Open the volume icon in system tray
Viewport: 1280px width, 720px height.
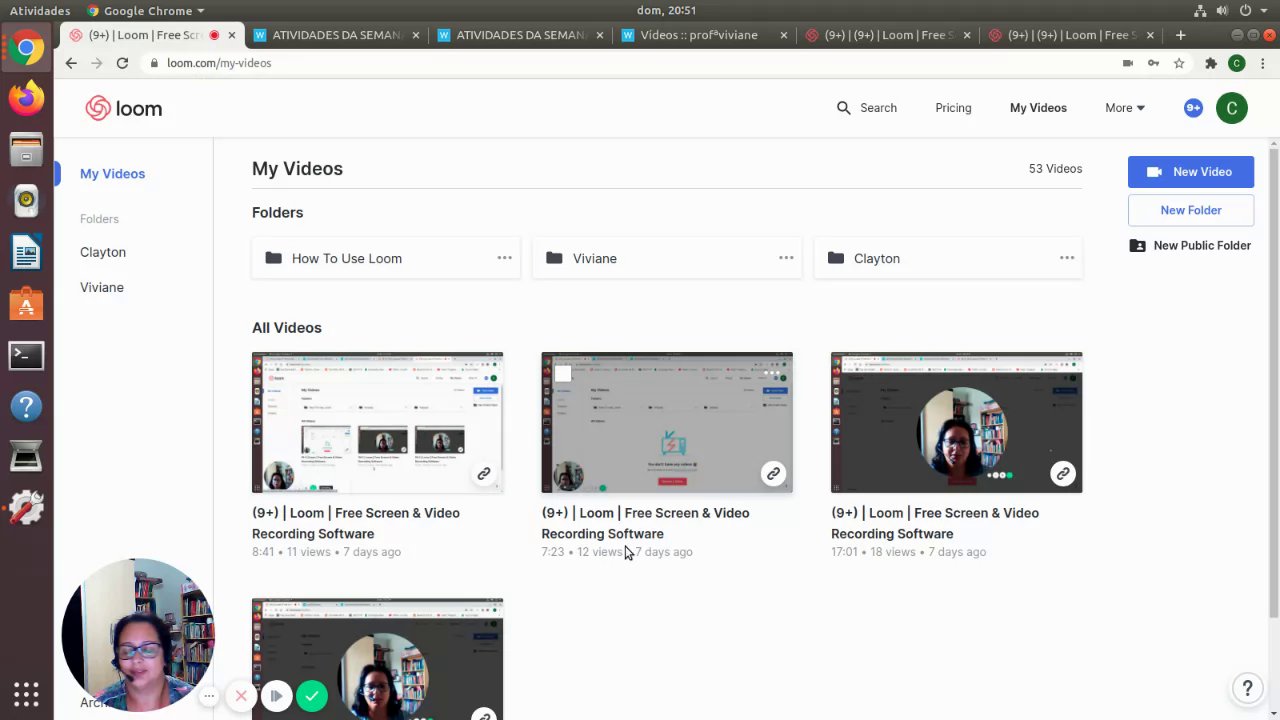click(1221, 11)
